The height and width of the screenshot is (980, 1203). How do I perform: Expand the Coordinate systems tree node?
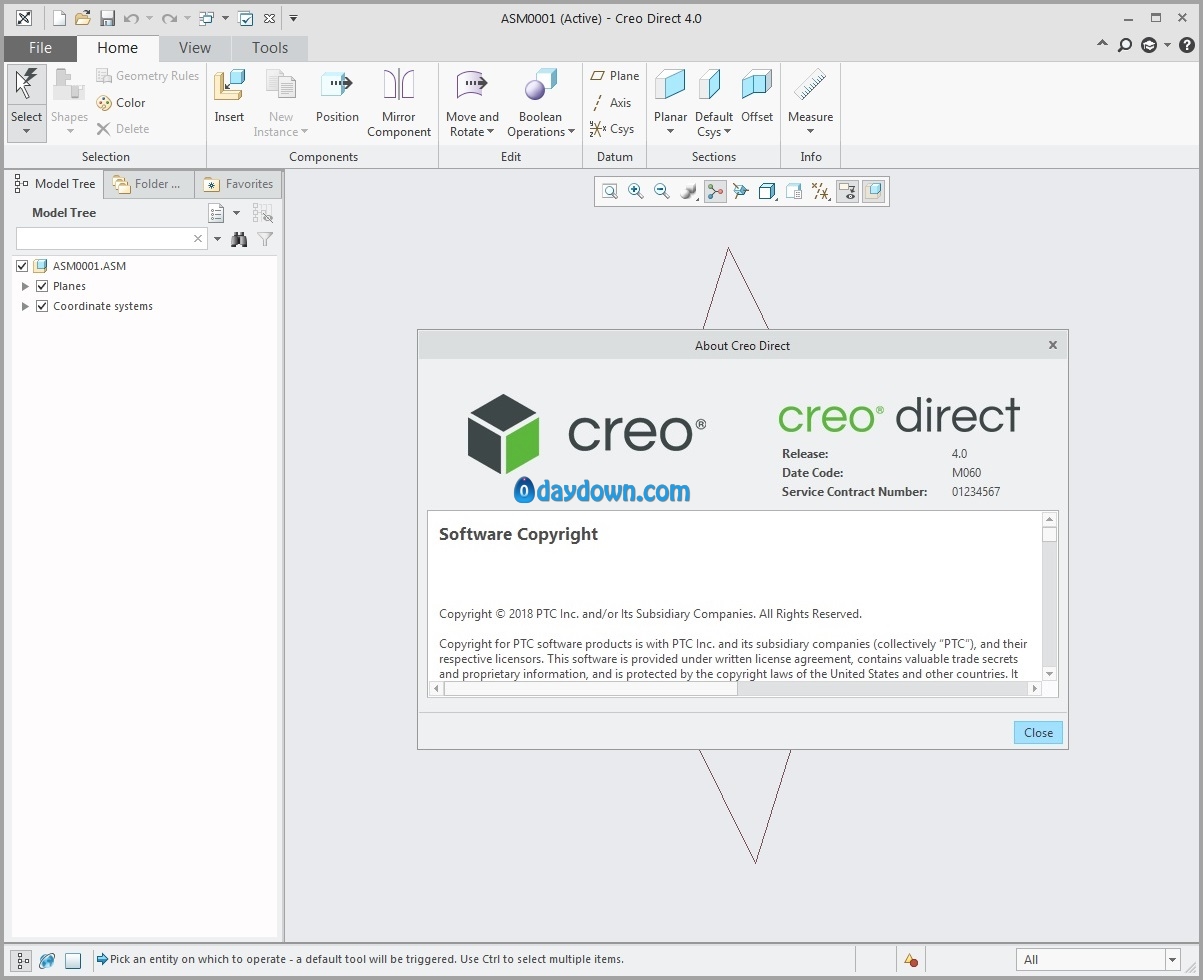pyautogui.click(x=25, y=306)
